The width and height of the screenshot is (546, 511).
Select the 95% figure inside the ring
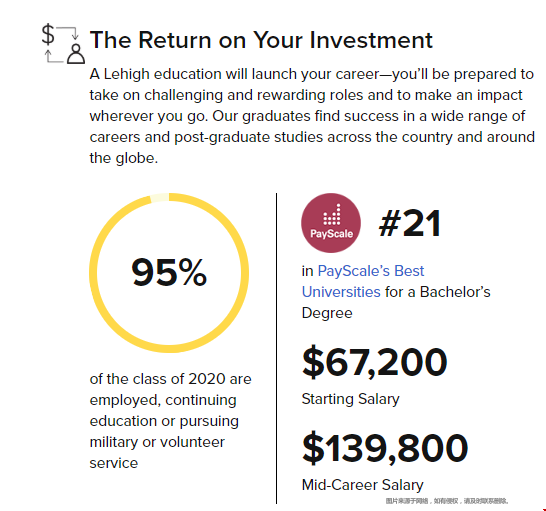[169, 272]
